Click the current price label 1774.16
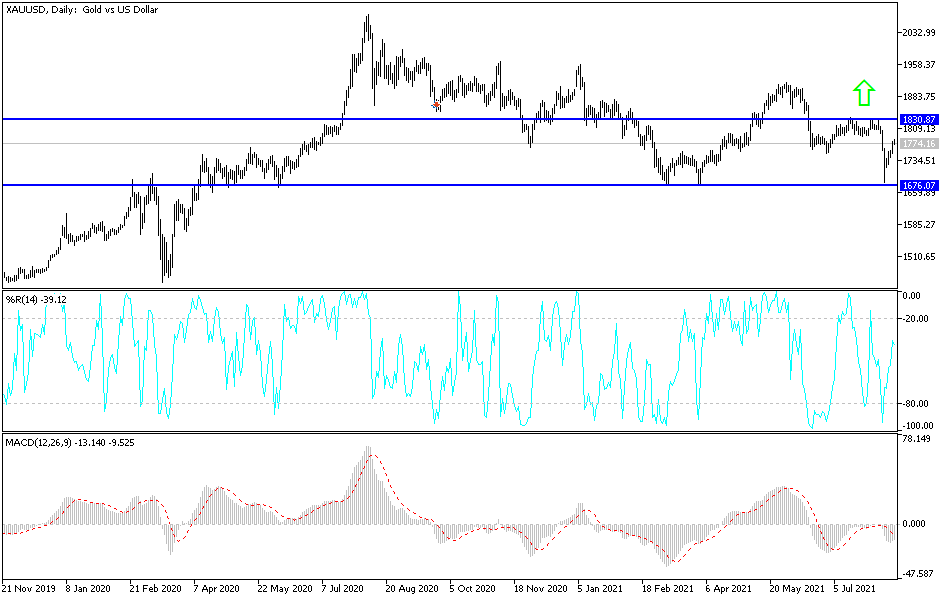 920,144
